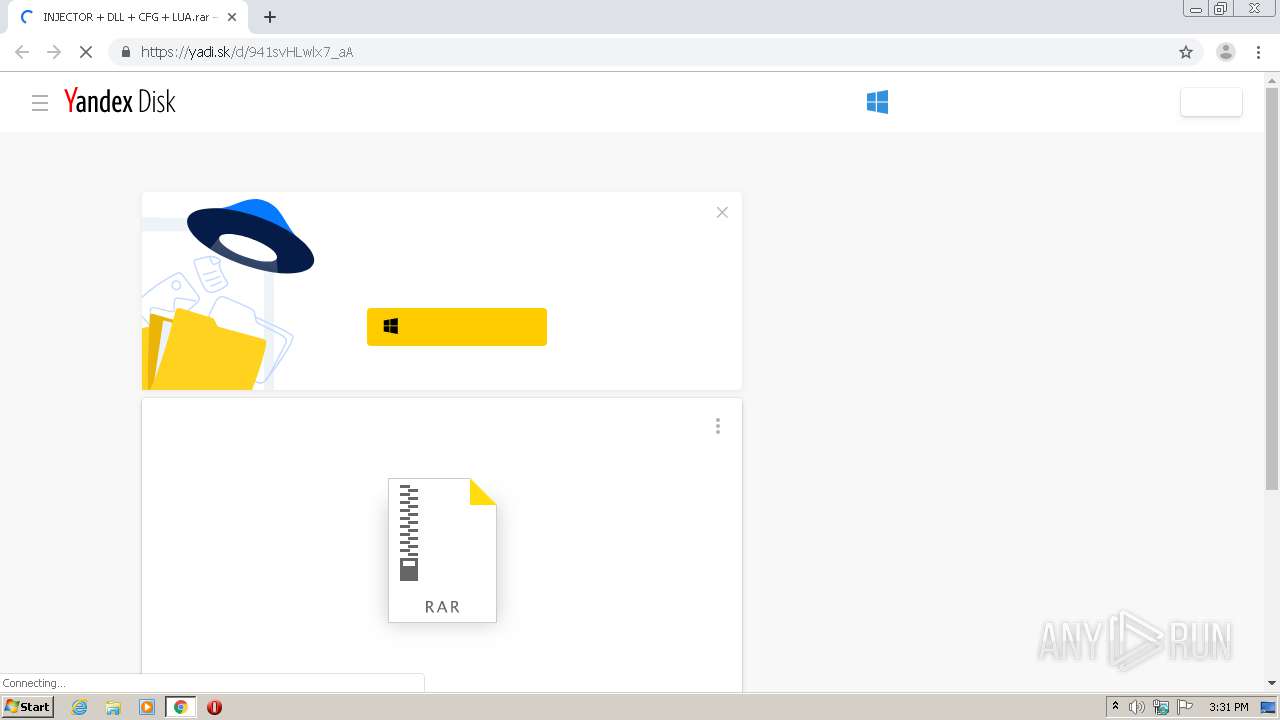
Task: Go back to previous page
Action: (x=22, y=52)
